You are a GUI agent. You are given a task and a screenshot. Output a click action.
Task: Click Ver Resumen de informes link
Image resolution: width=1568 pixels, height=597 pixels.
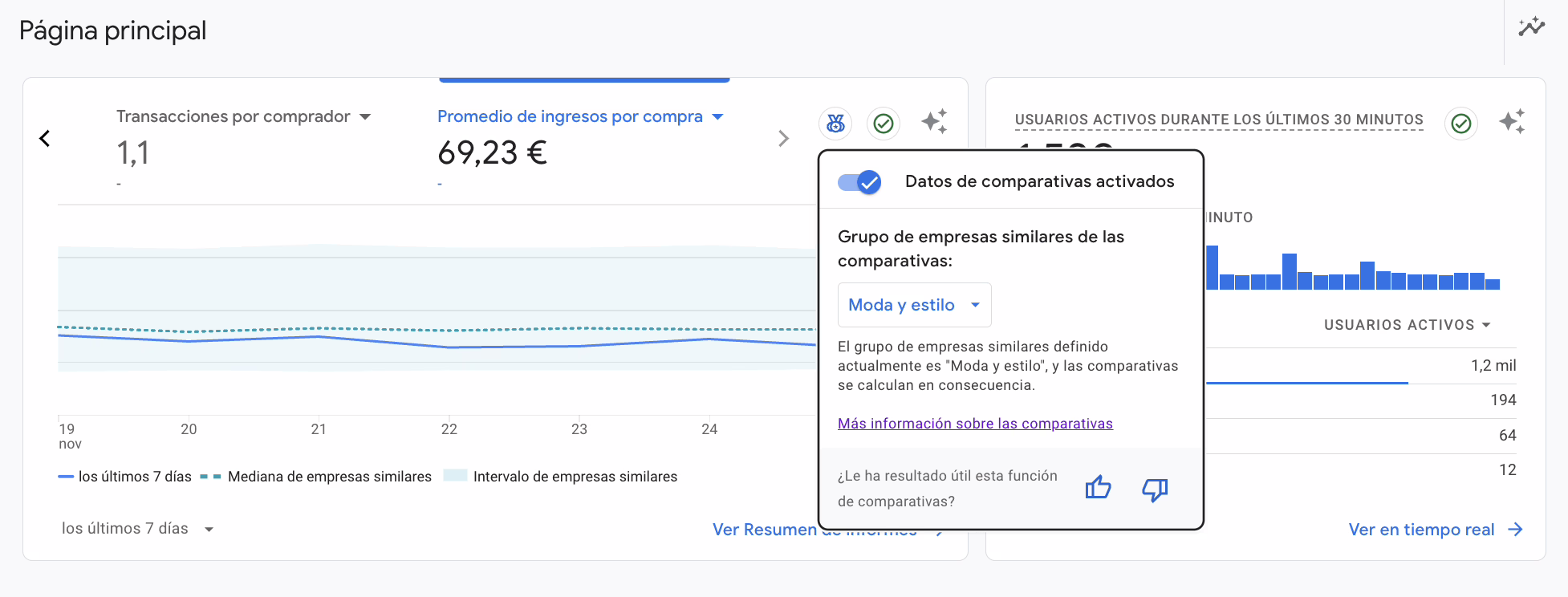(764, 530)
